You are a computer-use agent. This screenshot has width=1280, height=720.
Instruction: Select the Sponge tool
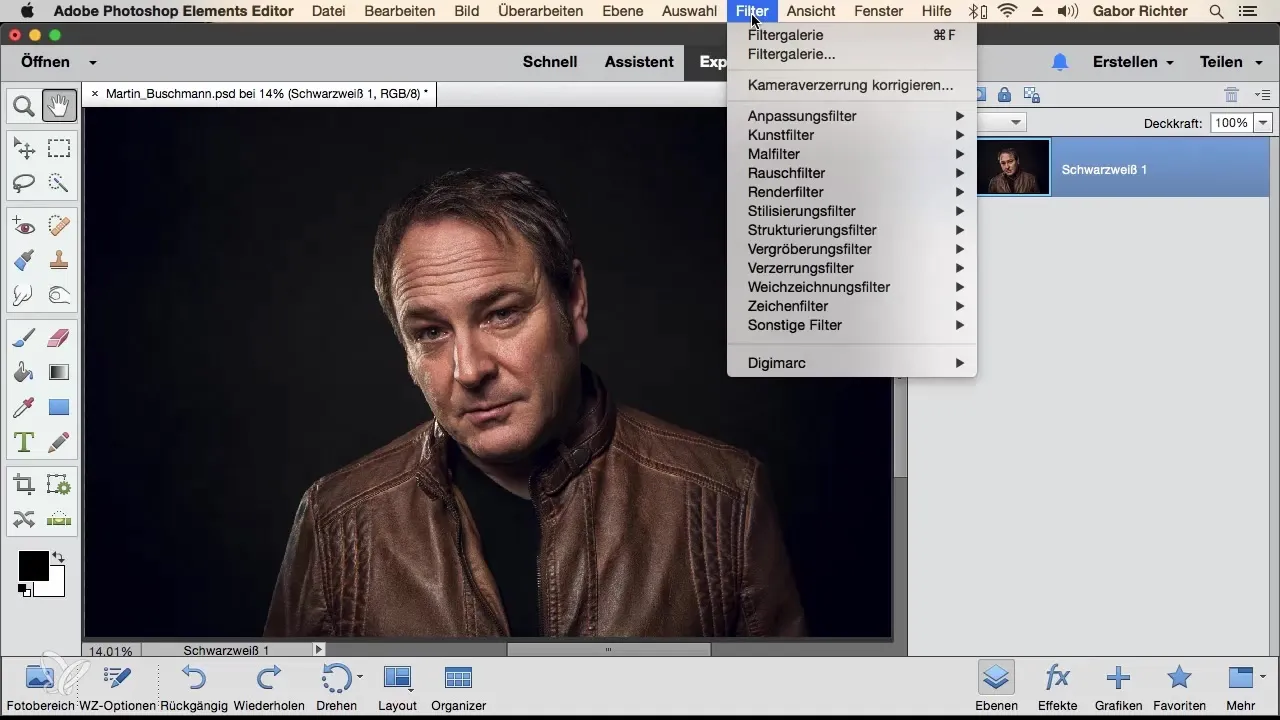59,295
